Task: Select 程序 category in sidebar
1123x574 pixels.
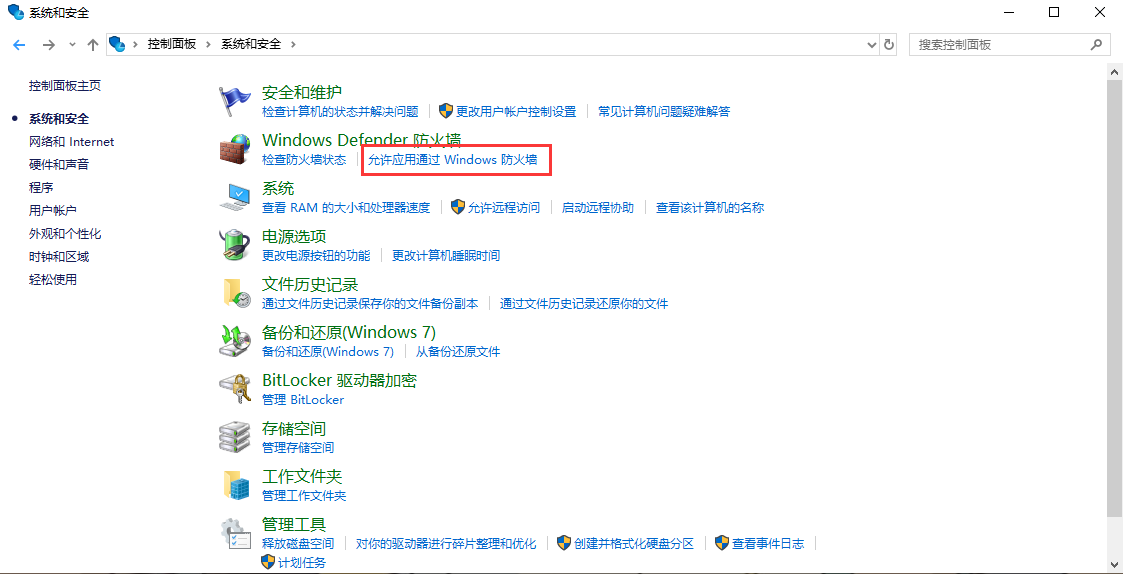Action: pyautogui.click(x=41, y=188)
